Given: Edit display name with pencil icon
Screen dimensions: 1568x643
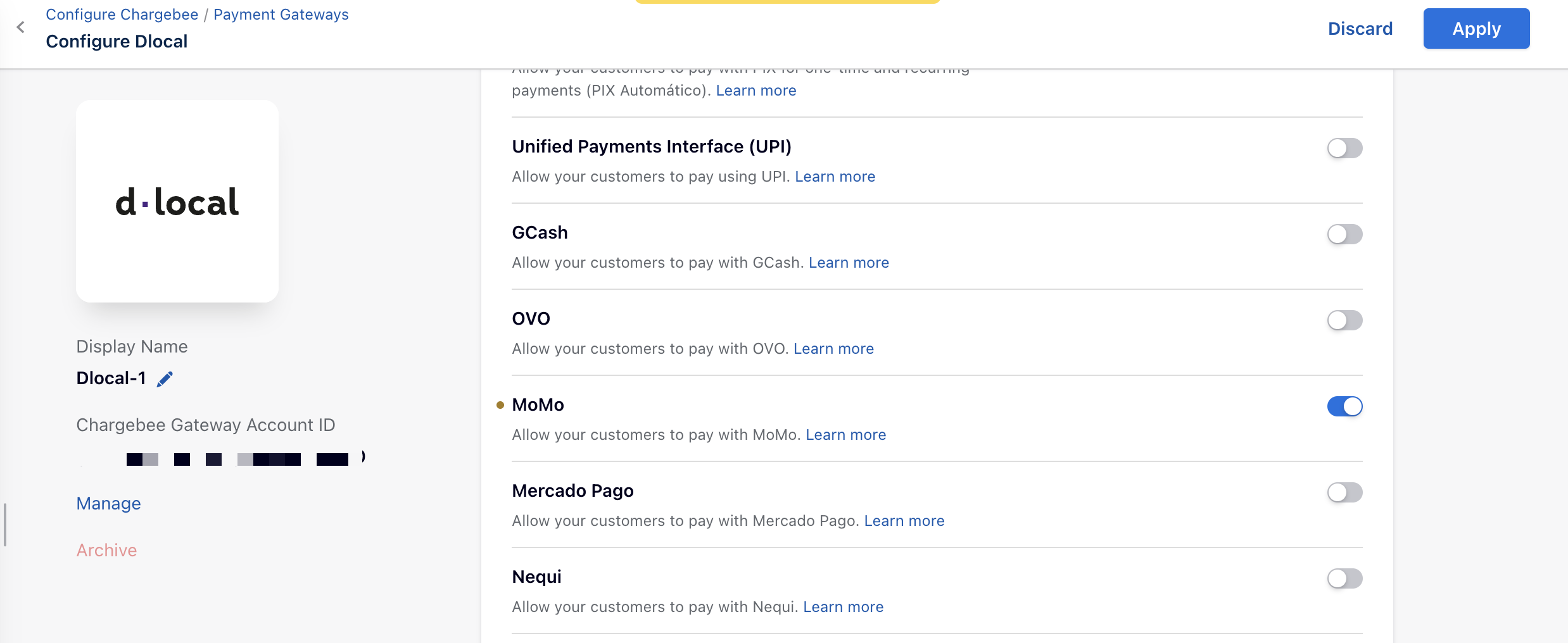Looking at the screenshot, I should click(x=165, y=379).
